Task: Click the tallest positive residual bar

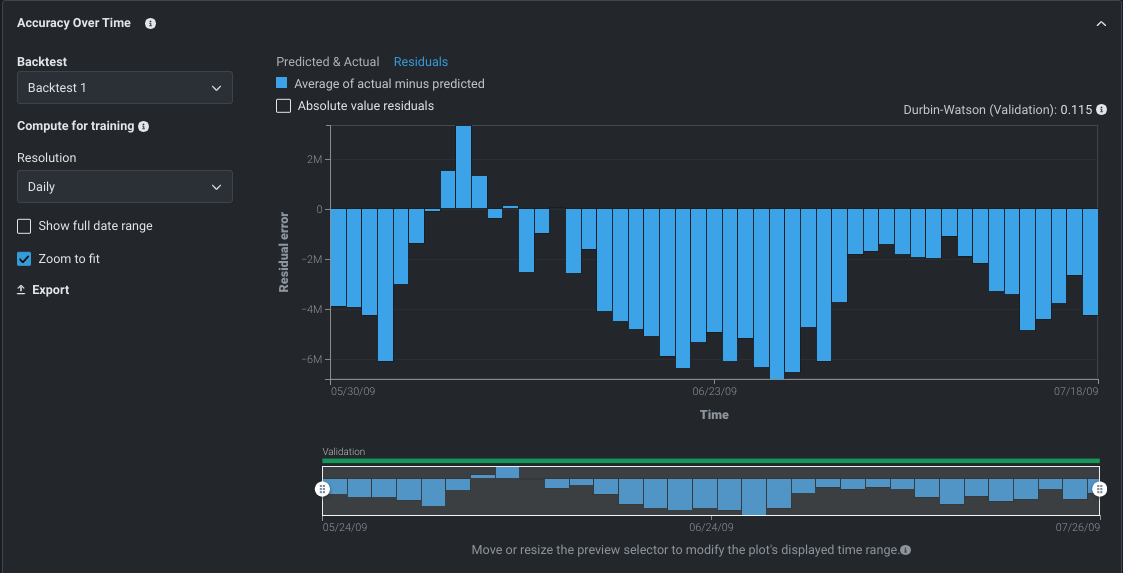Action: coord(463,166)
